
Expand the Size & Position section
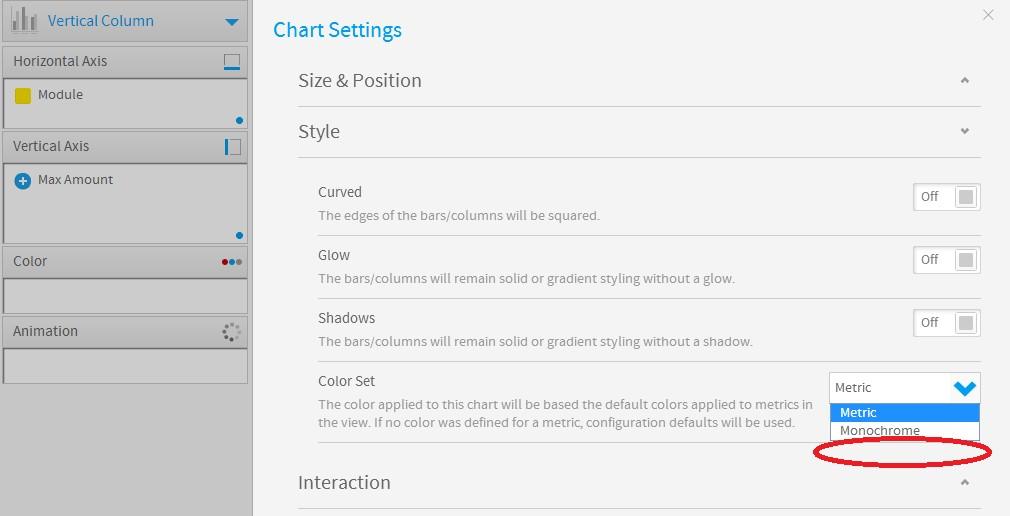click(x=964, y=81)
